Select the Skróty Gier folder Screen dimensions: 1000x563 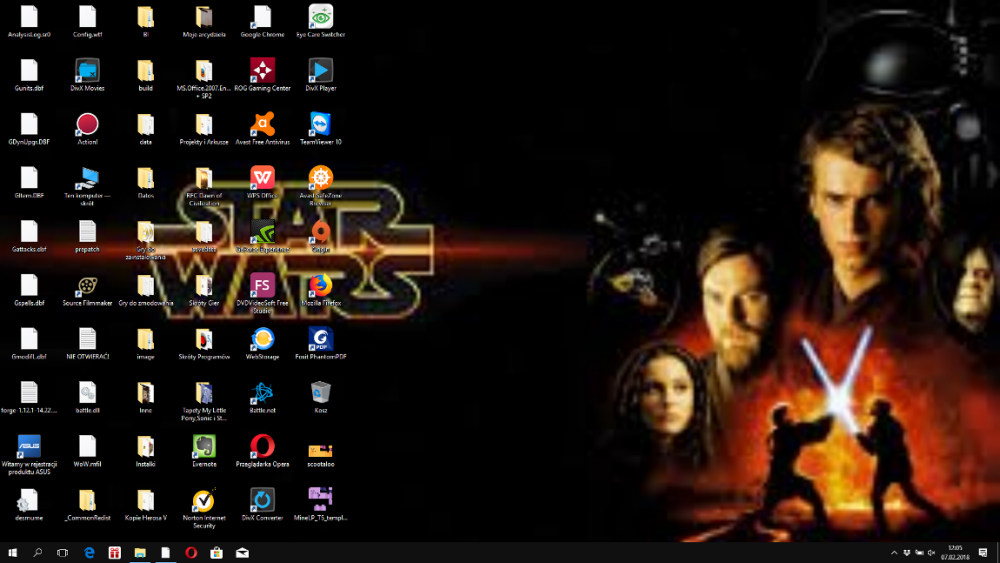pyautogui.click(x=204, y=286)
